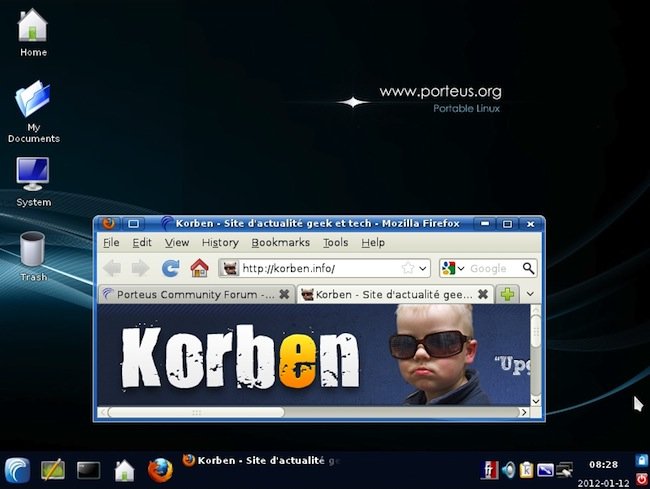
Task: Click the scroll right arrow
Action: click(524, 412)
